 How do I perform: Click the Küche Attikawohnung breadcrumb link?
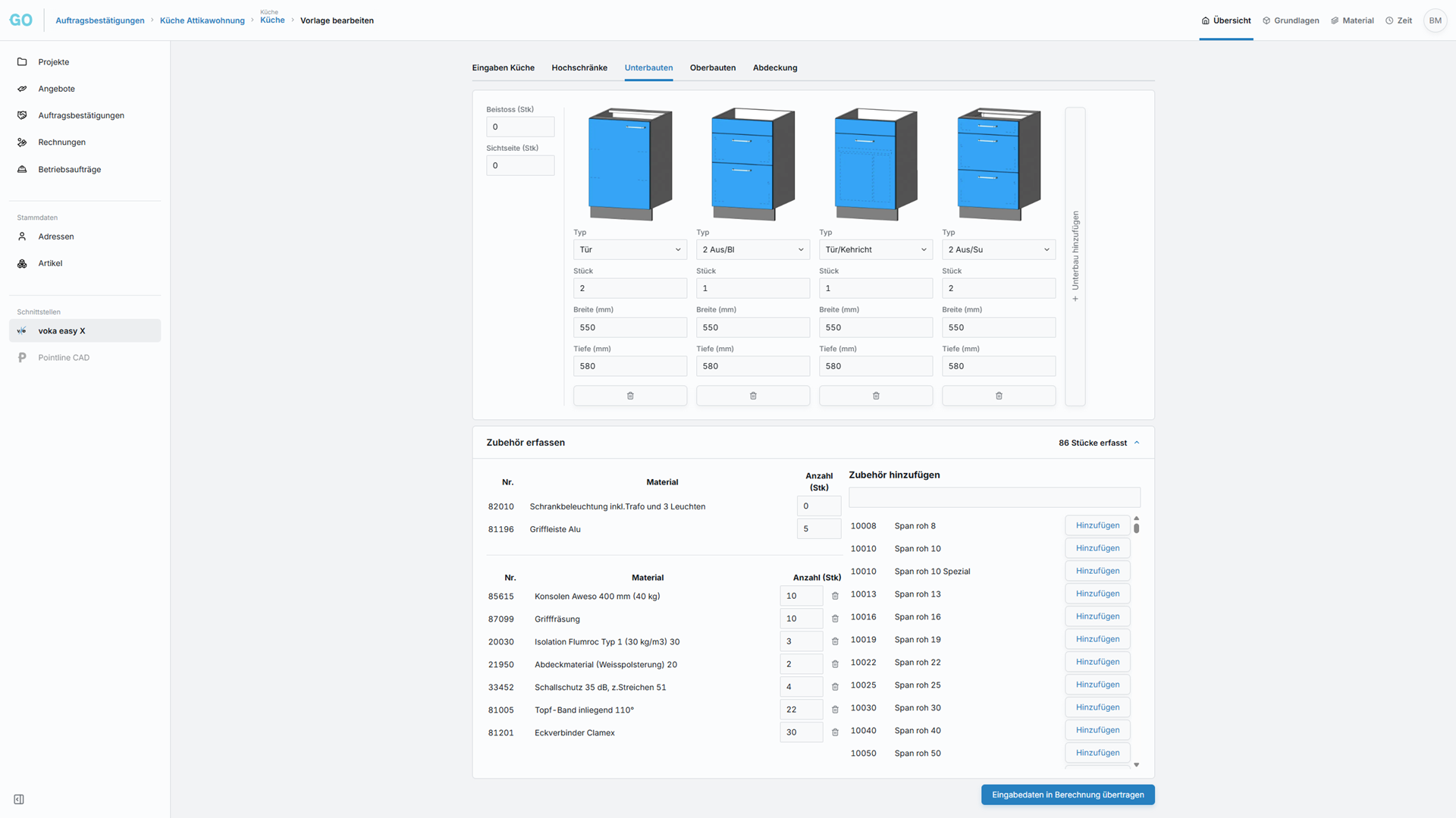point(202,20)
